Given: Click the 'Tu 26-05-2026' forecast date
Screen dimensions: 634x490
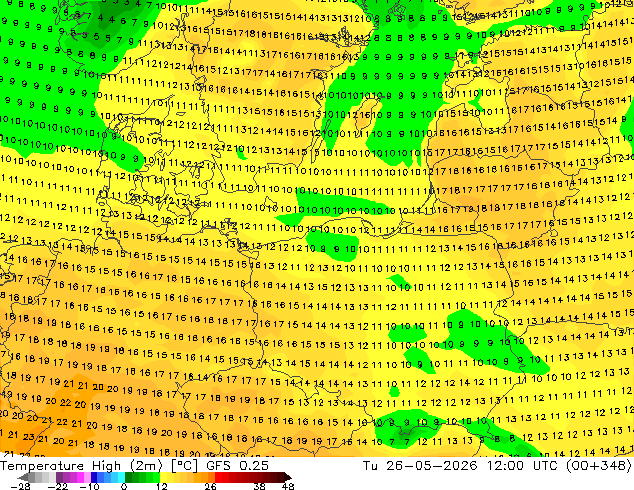Looking at the screenshot, I should pos(420,466).
